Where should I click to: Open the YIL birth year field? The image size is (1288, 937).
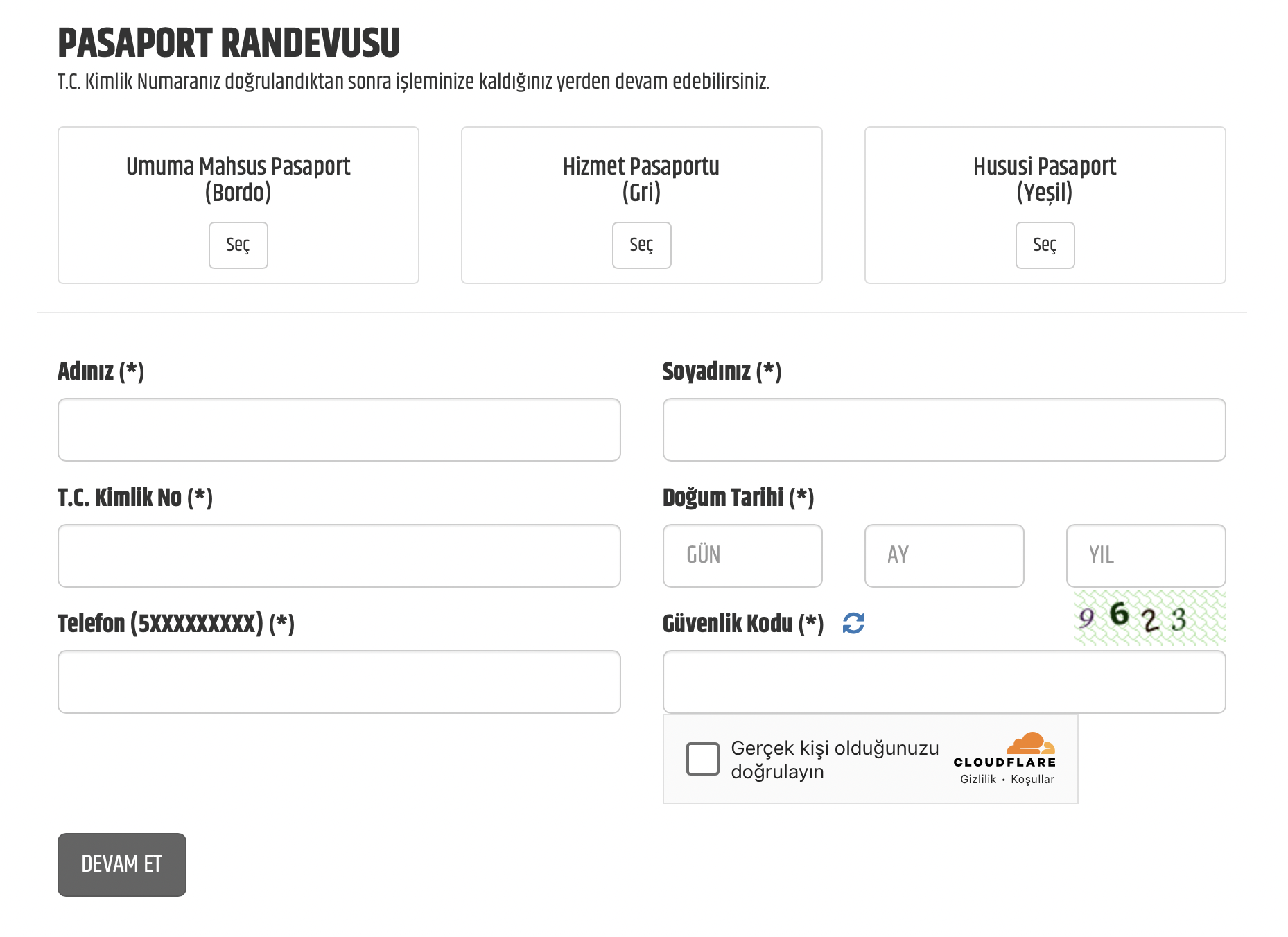1145,556
